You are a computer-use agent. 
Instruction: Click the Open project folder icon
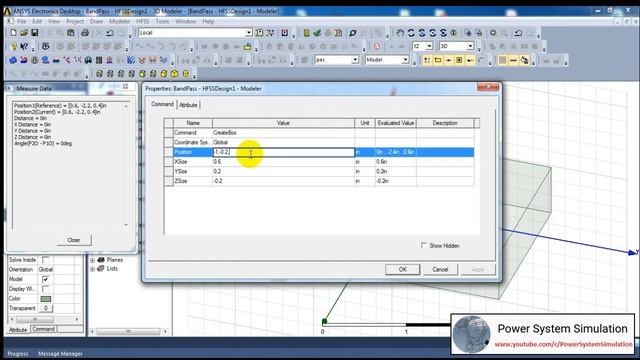click(x=24, y=33)
